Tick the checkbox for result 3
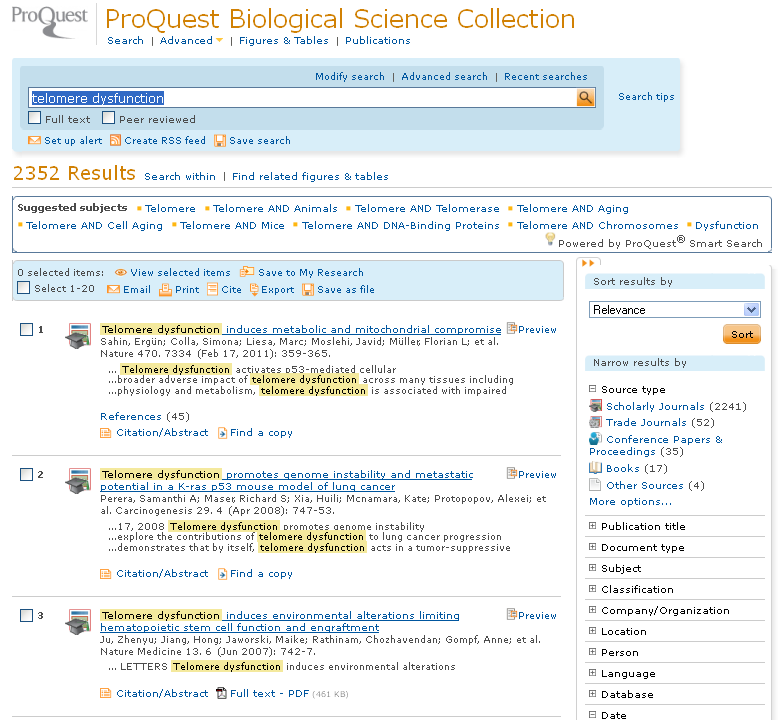781x720 pixels. (x=26, y=615)
